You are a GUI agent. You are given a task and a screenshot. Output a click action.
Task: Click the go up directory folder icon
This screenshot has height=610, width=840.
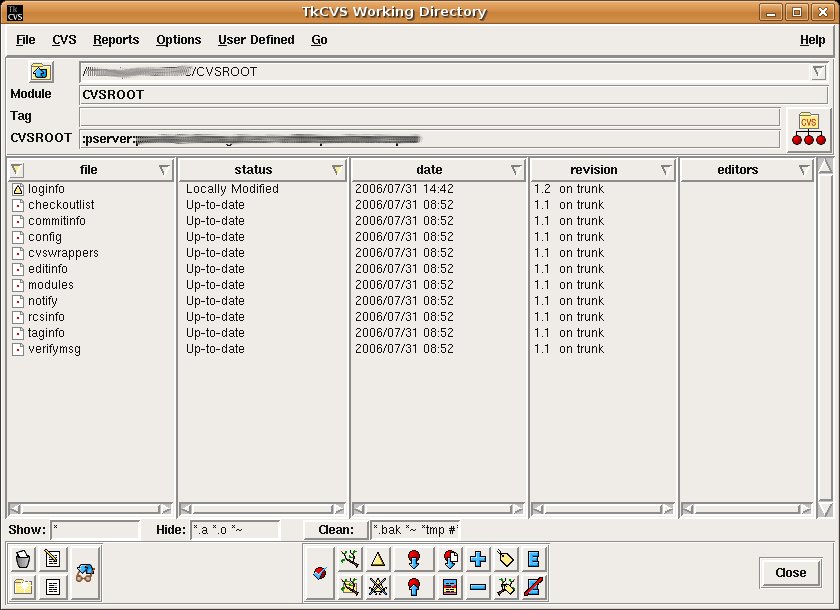pyautogui.click(x=41, y=72)
